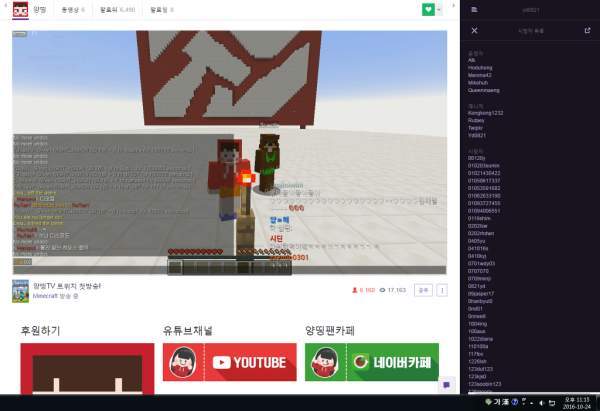Open the chat room list icon atop the sidebar
Viewport: 600px width, 411px height.
point(474,10)
